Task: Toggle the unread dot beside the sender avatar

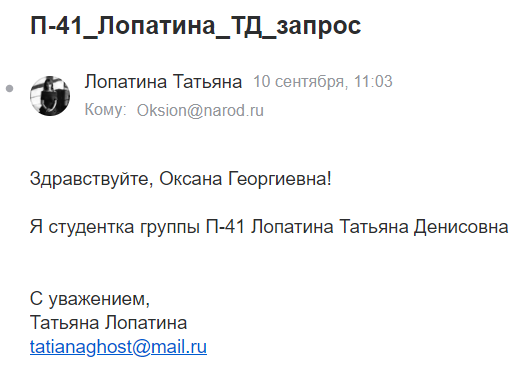Action: pyautogui.click(x=9, y=89)
